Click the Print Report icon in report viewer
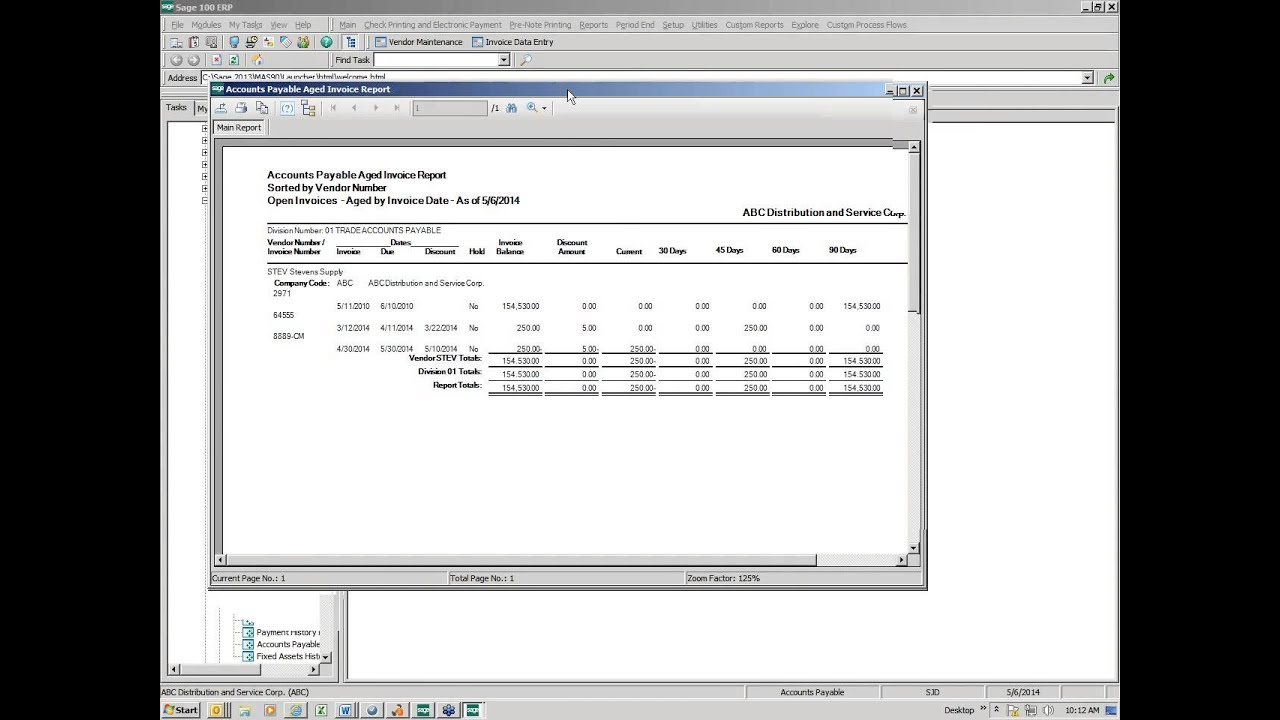Screen dimensions: 1280x720 pos(241,108)
